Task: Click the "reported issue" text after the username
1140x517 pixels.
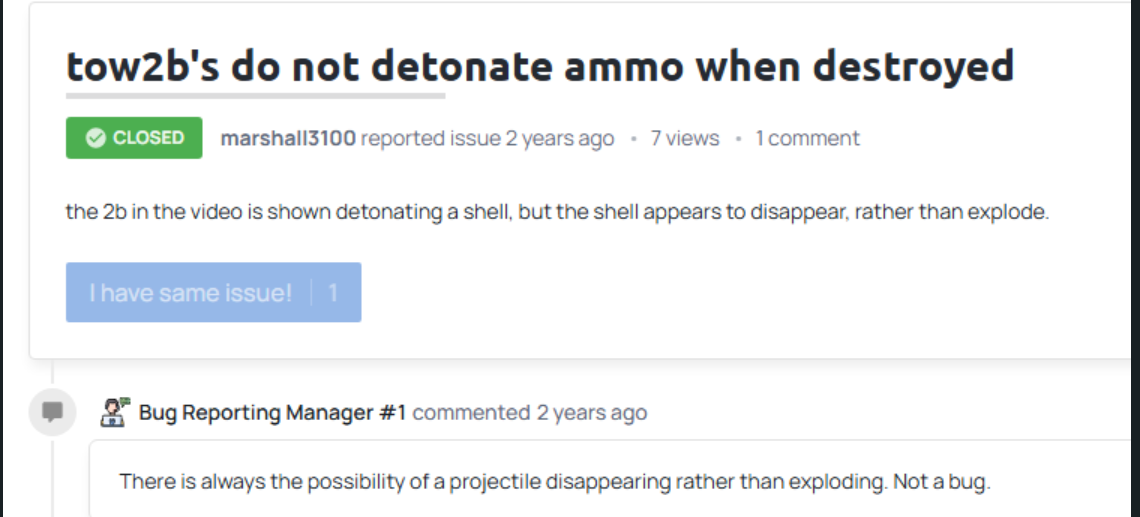Action: [430, 138]
